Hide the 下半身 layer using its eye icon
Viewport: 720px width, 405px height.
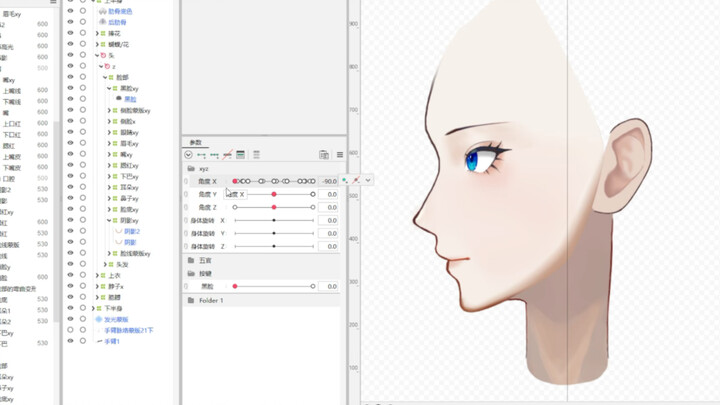70,308
